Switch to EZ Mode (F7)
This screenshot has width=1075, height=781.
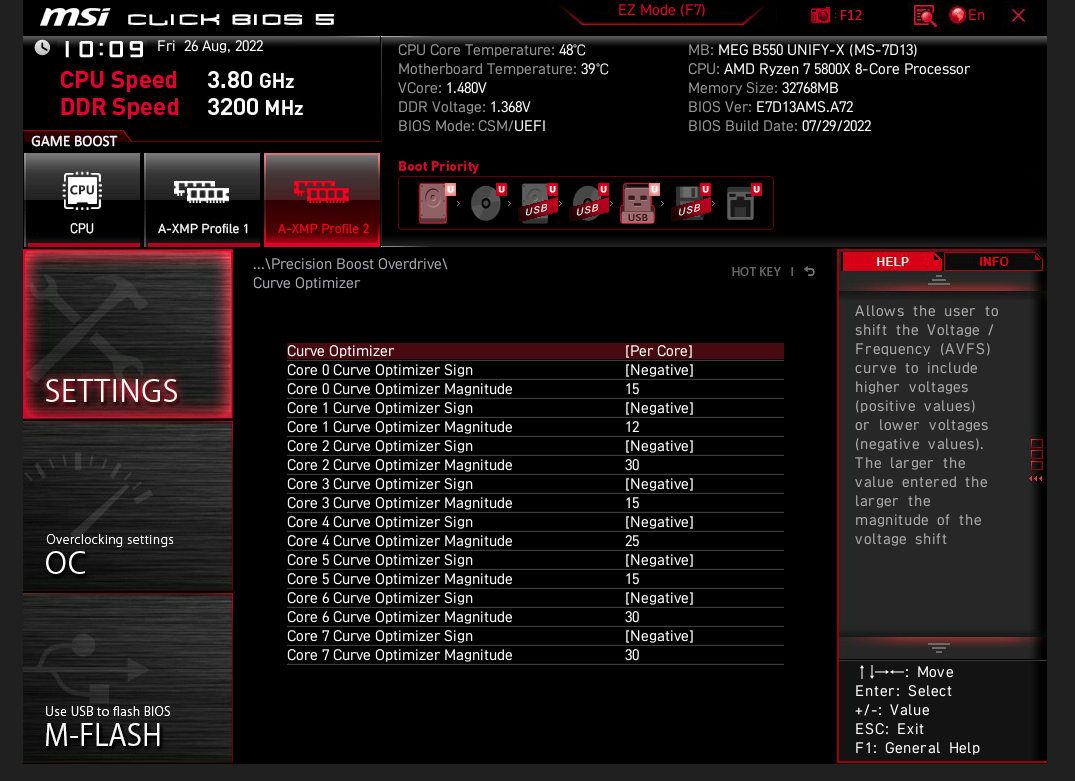pyautogui.click(x=662, y=10)
